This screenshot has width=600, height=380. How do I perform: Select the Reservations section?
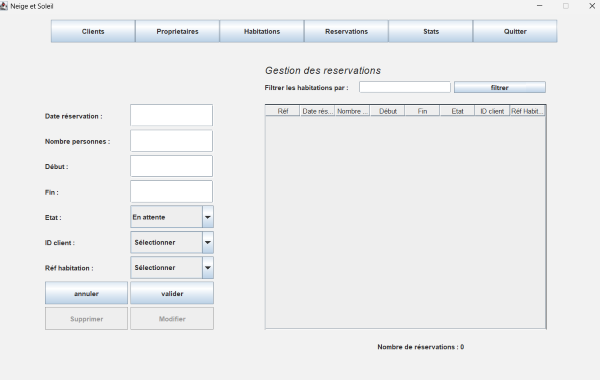point(346,31)
